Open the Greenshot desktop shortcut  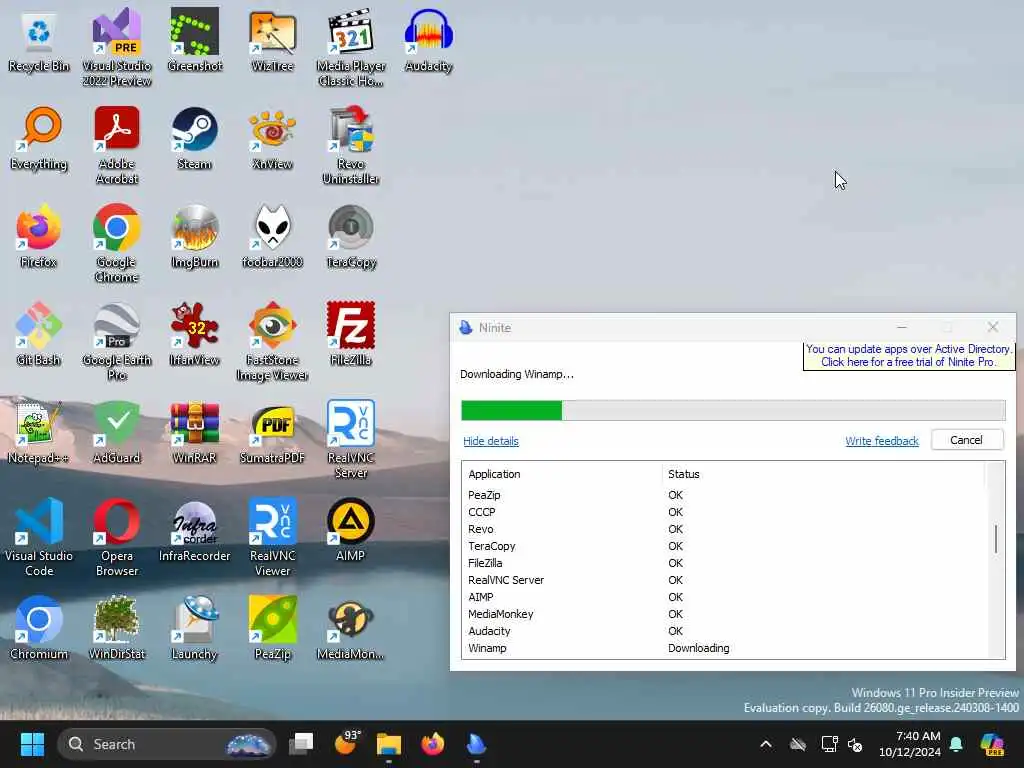(195, 41)
